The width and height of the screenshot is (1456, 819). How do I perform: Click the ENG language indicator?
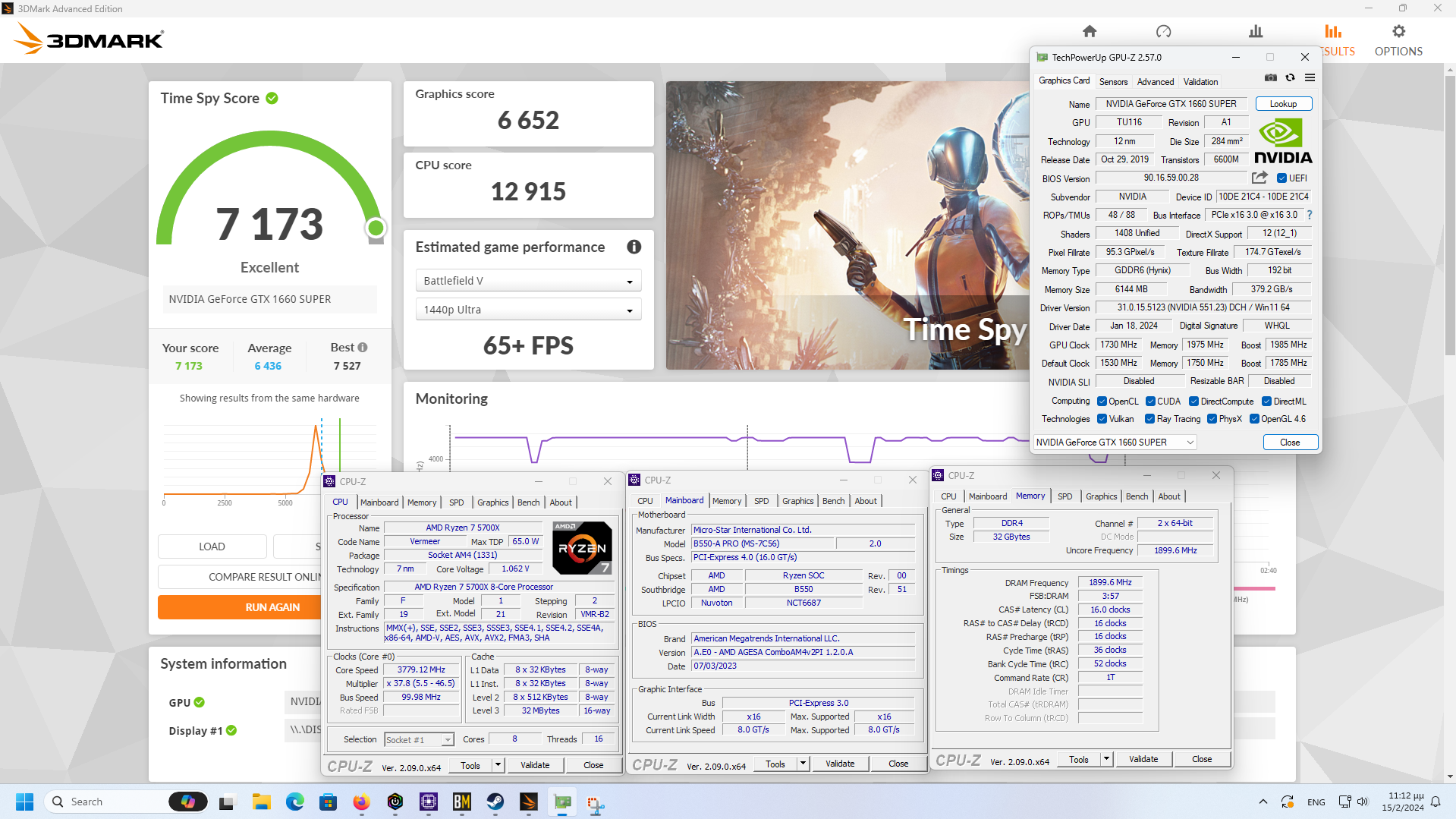click(x=1316, y=802)
